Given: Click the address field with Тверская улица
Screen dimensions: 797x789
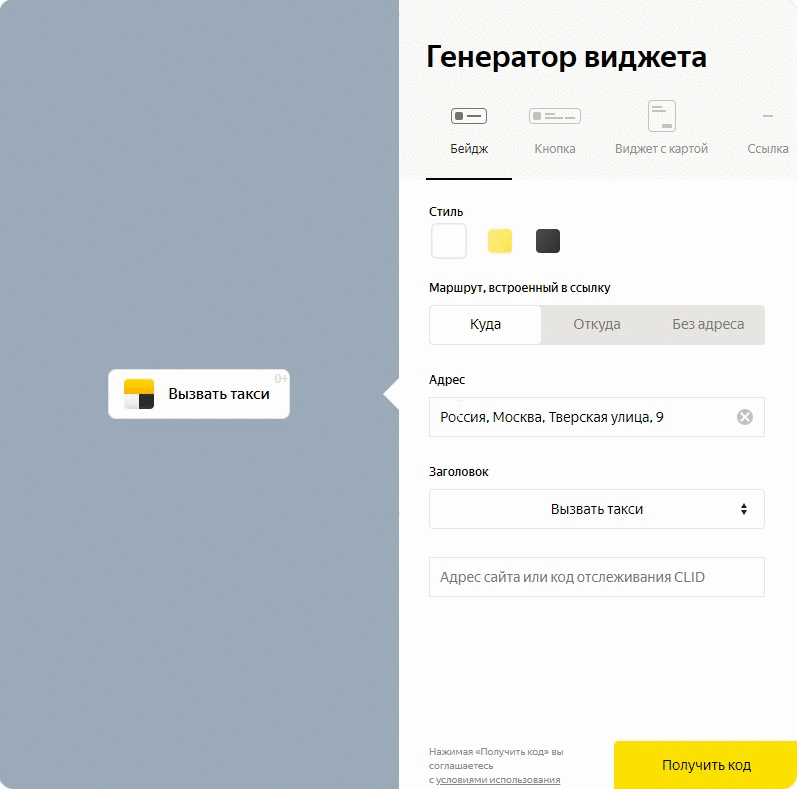Looking at the screenshot, I should (597, 417).
